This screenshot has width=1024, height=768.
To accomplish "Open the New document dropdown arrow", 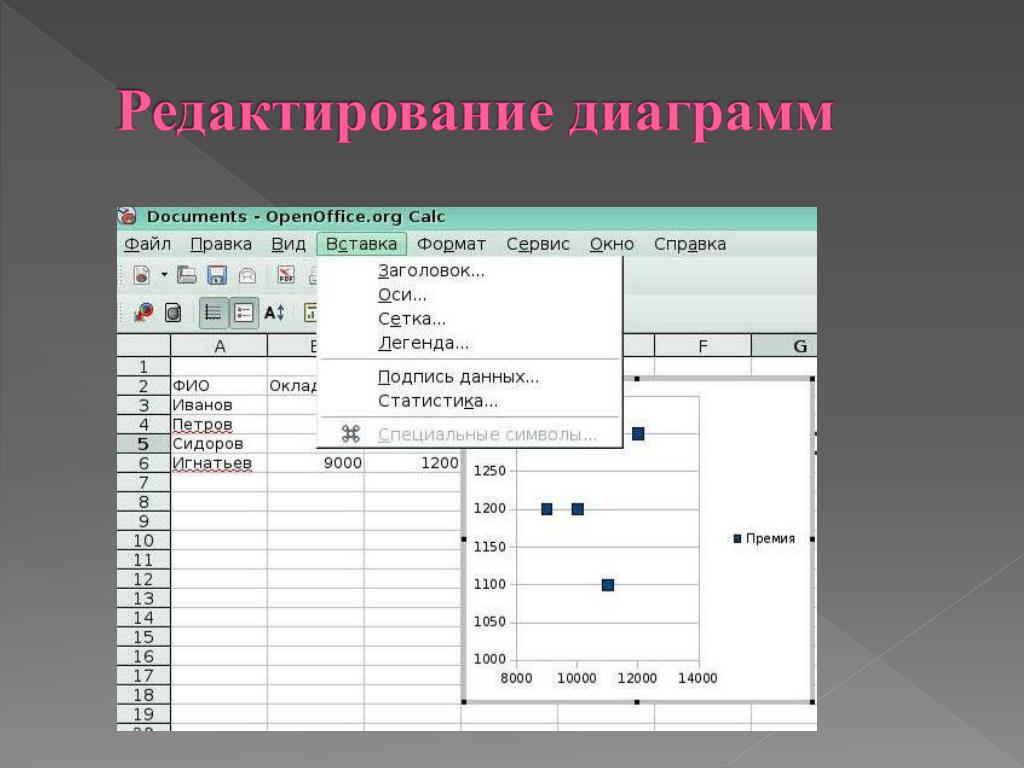I will (163, 275).
